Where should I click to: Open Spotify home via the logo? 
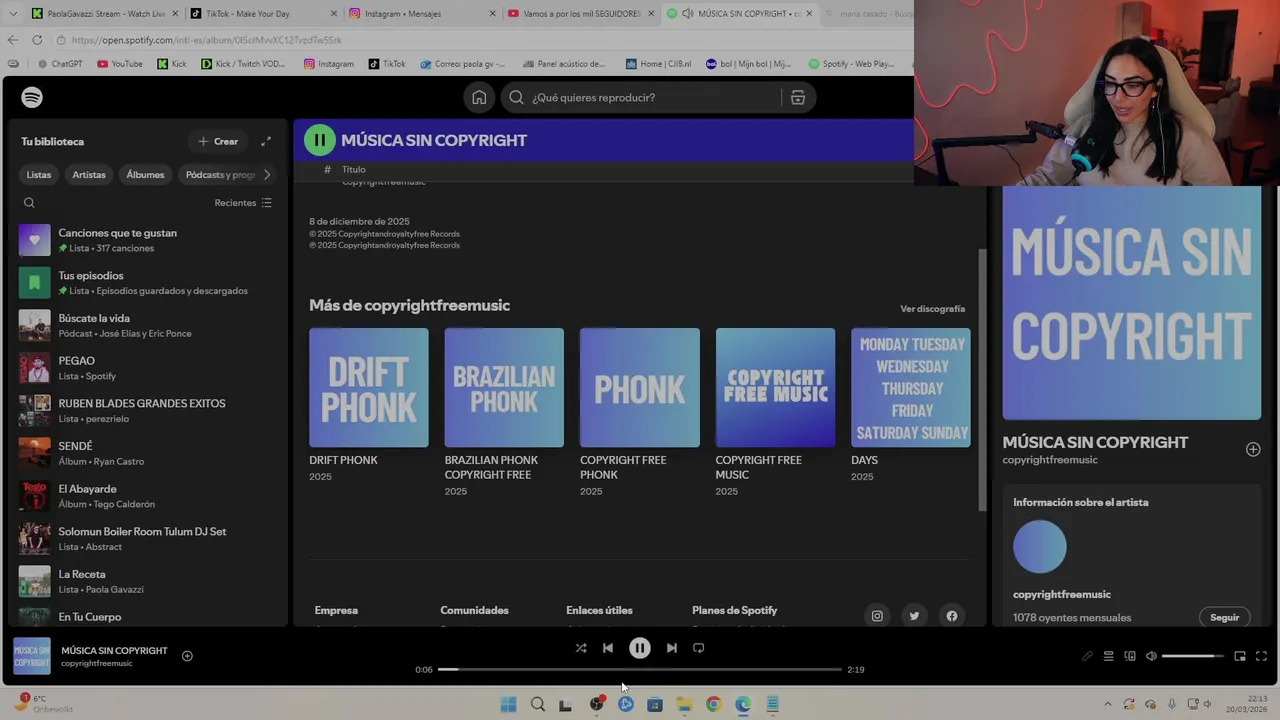32,97
